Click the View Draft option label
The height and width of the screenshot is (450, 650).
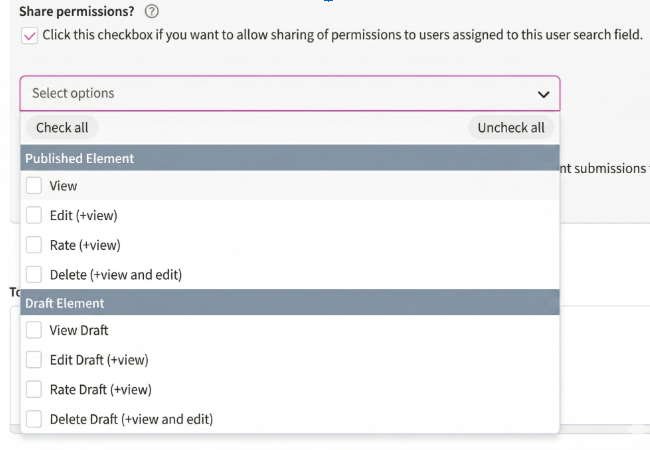coord(79,330)
